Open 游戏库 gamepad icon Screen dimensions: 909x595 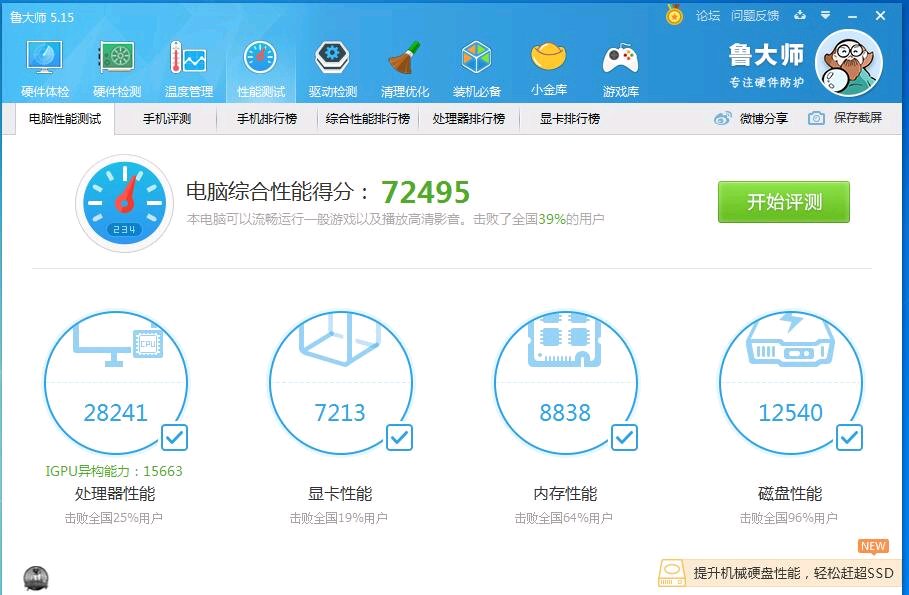(620, 70)
